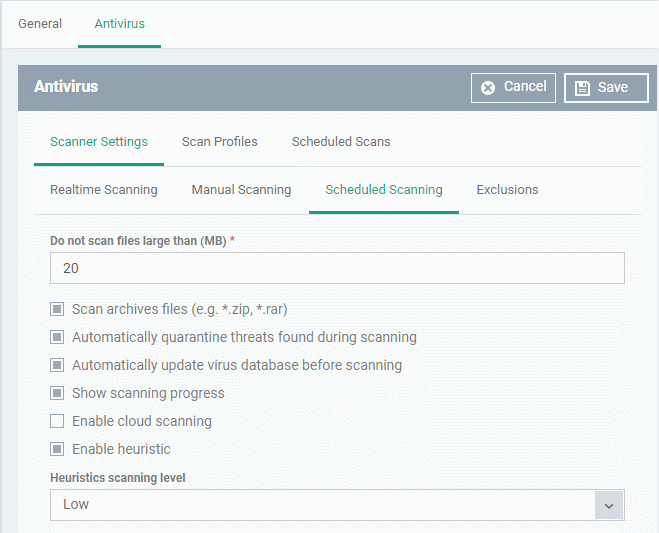Open the Exclusions sub-tab

(x=507, y=190)
